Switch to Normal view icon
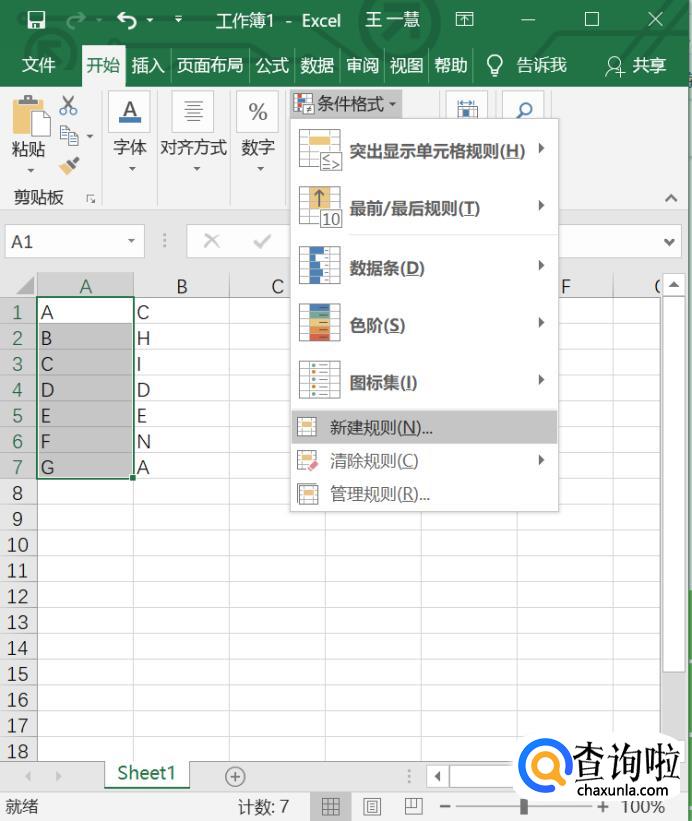This screenshot has width=692, height=821. [330, 806]
